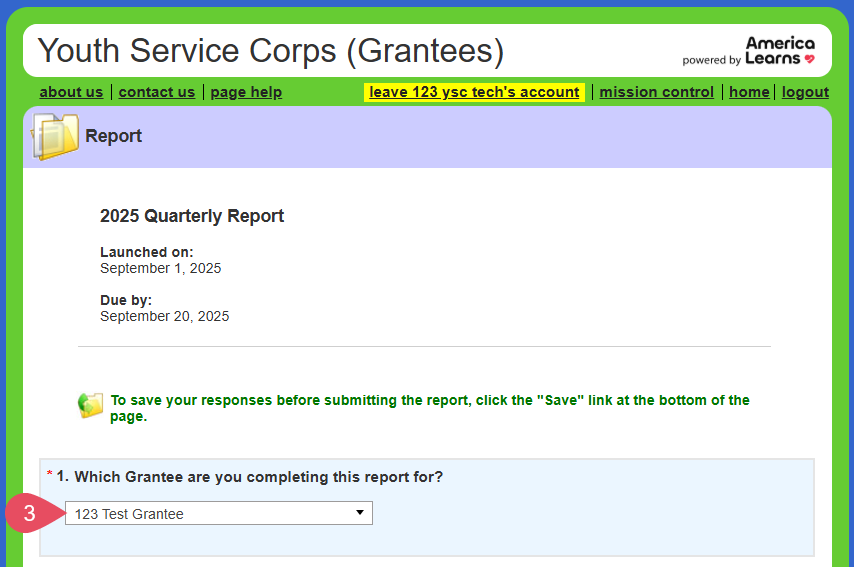Click the America Learns logo
This screenshot has height=567, width=854.
pyautogui.click(x=780, y=51)
